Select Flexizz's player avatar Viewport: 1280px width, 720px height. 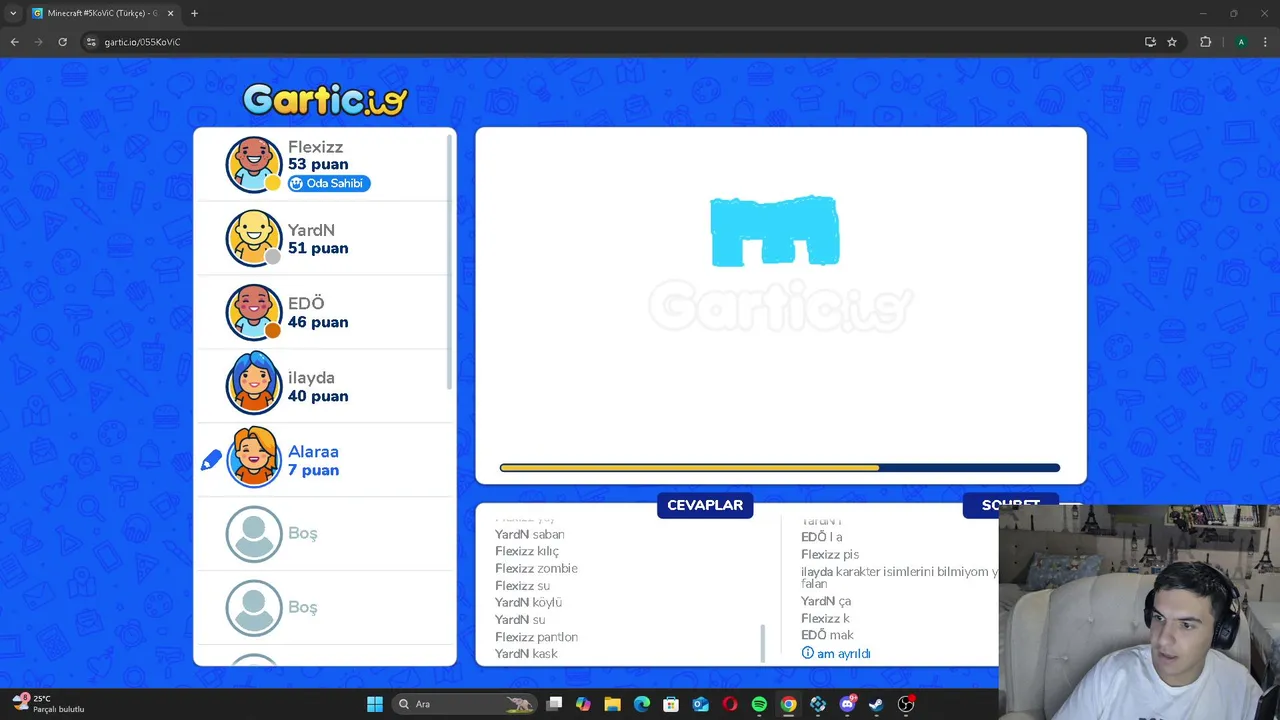254,164
